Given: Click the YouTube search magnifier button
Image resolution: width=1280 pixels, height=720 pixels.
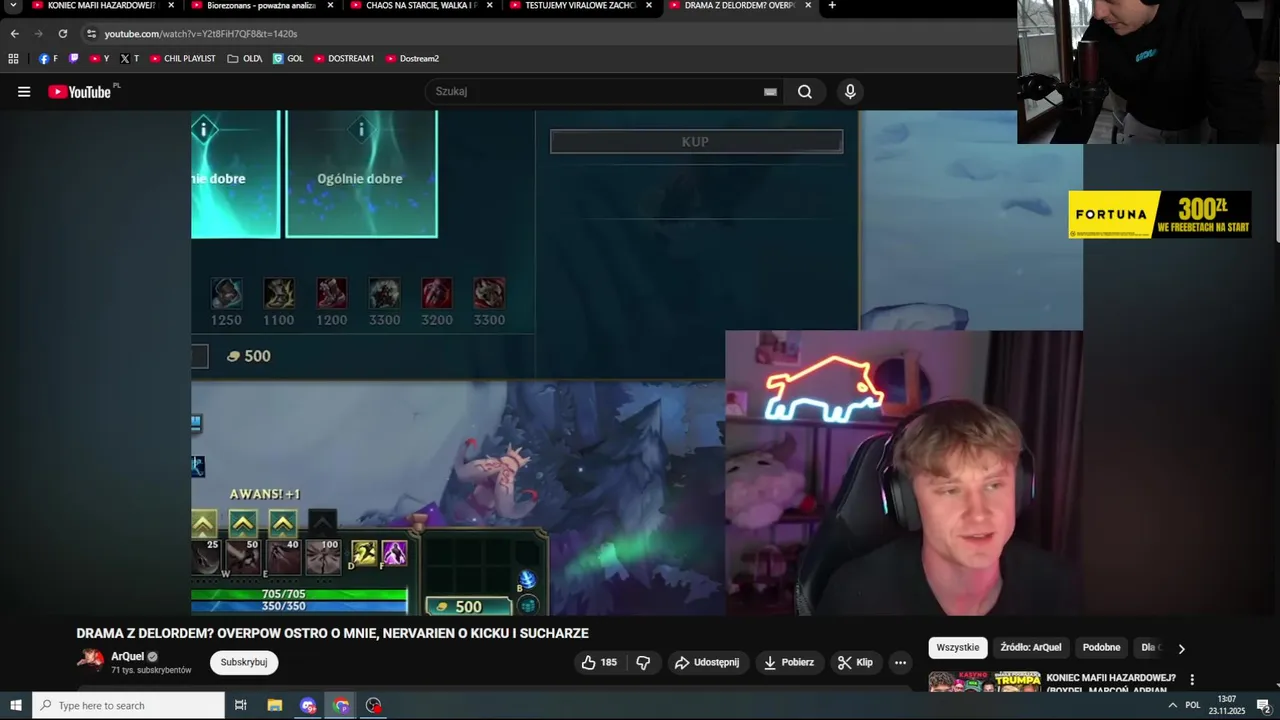Looking at the screenshot, I should (805, 92).
